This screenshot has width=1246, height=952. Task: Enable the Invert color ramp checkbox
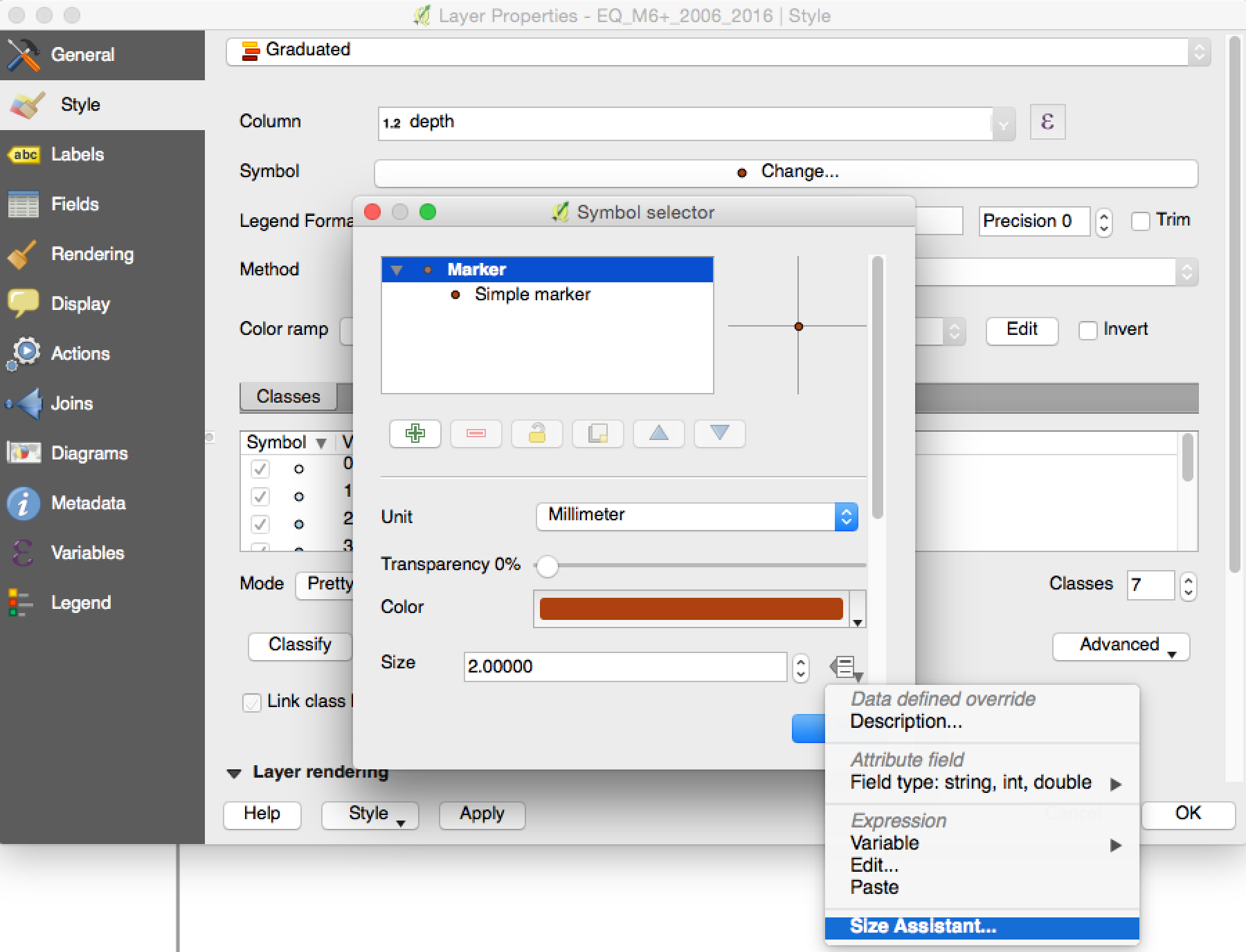pos(1087,331)
